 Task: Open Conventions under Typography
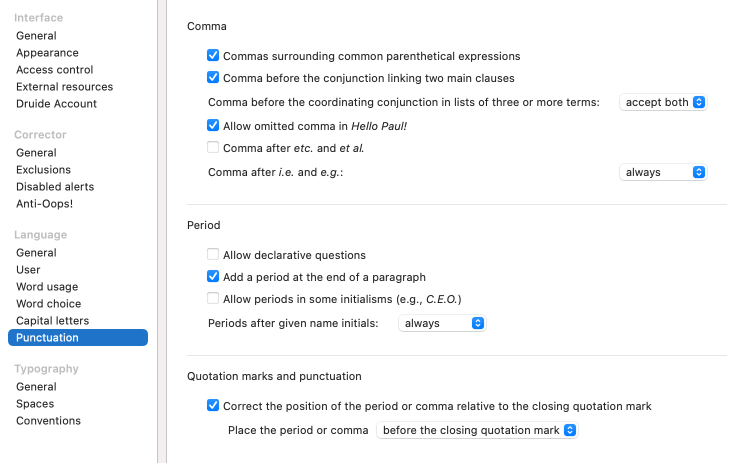pyautogui.click(x=48, y=421)
